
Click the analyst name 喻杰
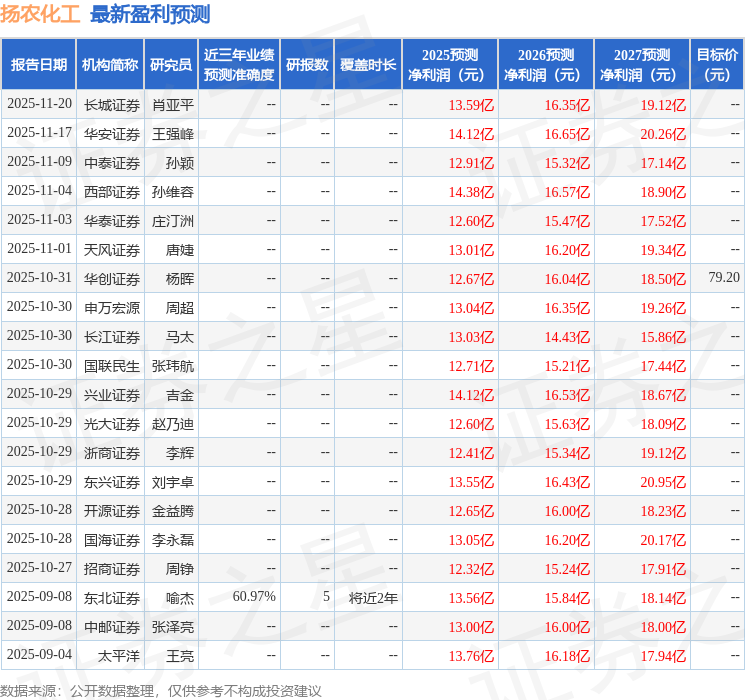tap(180, 598)
